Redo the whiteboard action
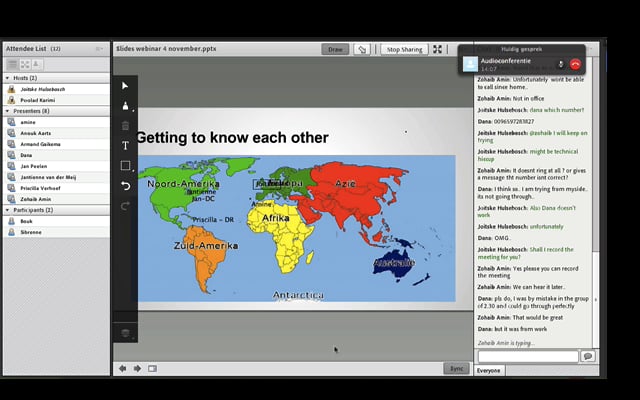640x400 pixels. [125, 206]
